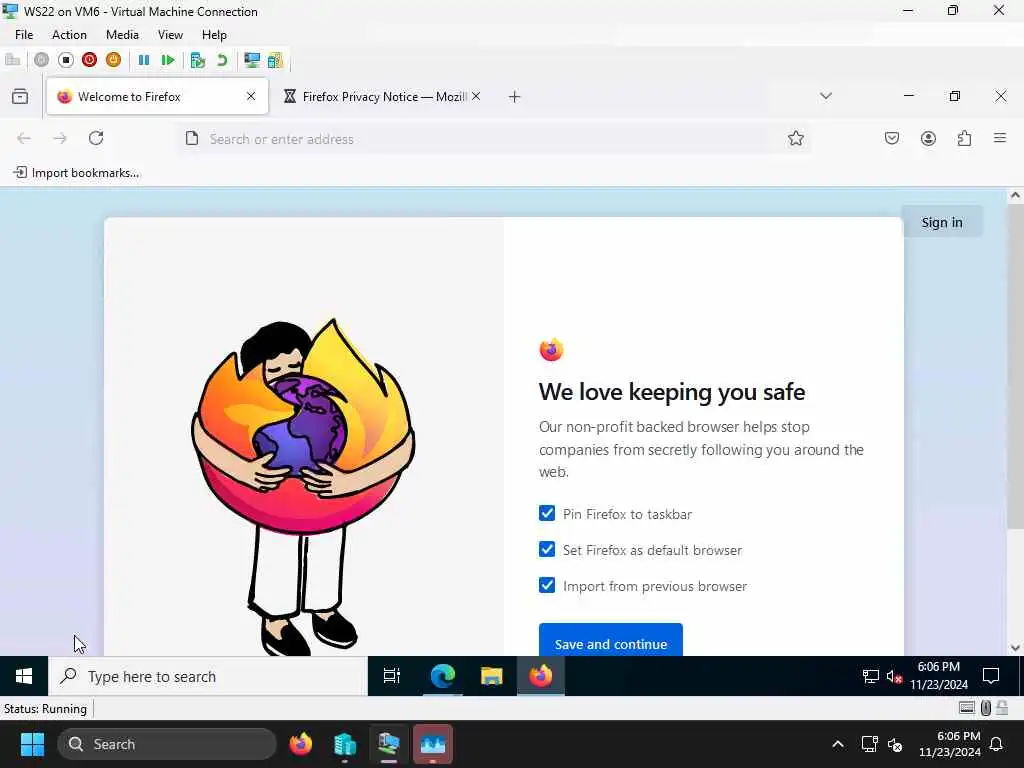Open the guest VM Start button
This screenshot has width=1024, height=768.
pyautogui.click(x=24, y=676)
